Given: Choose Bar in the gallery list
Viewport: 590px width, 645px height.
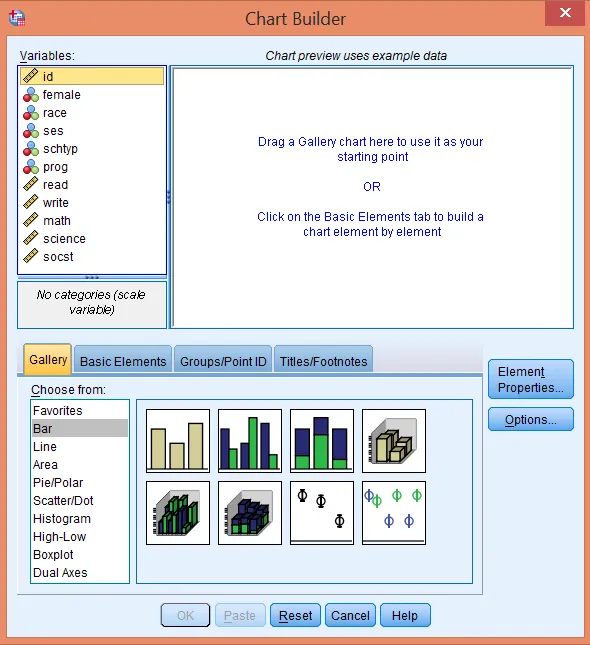Looking at the screenshot, I should [x=79, y=428].
